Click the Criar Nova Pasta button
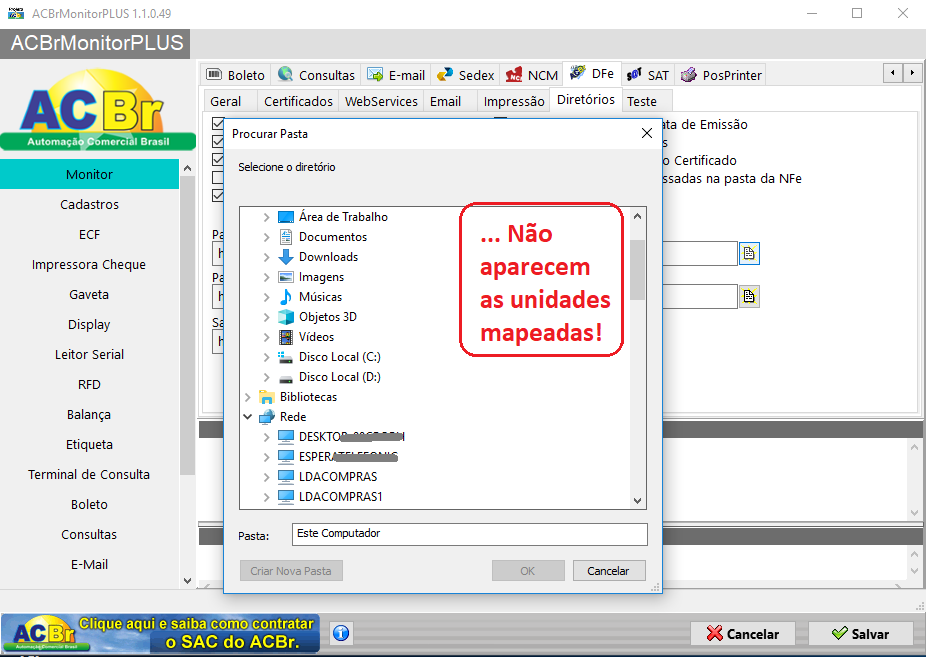 (291, 571)
